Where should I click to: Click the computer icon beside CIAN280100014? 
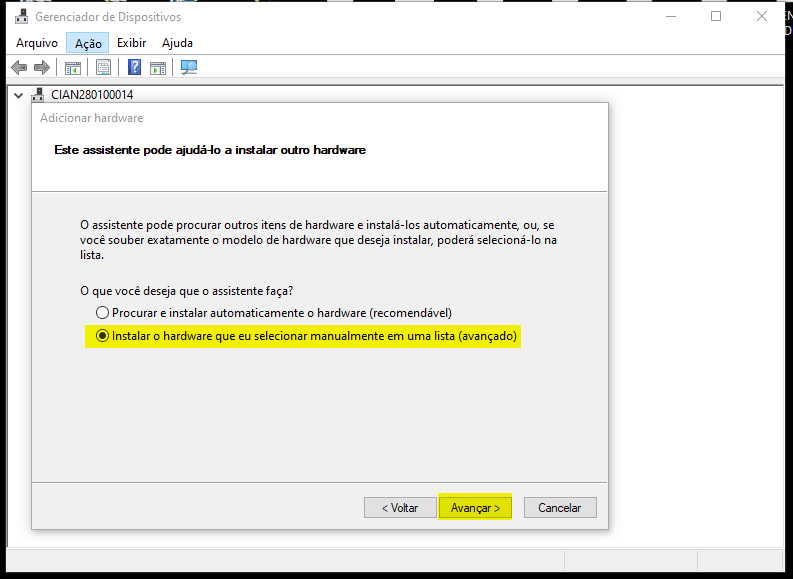point(38,95)
